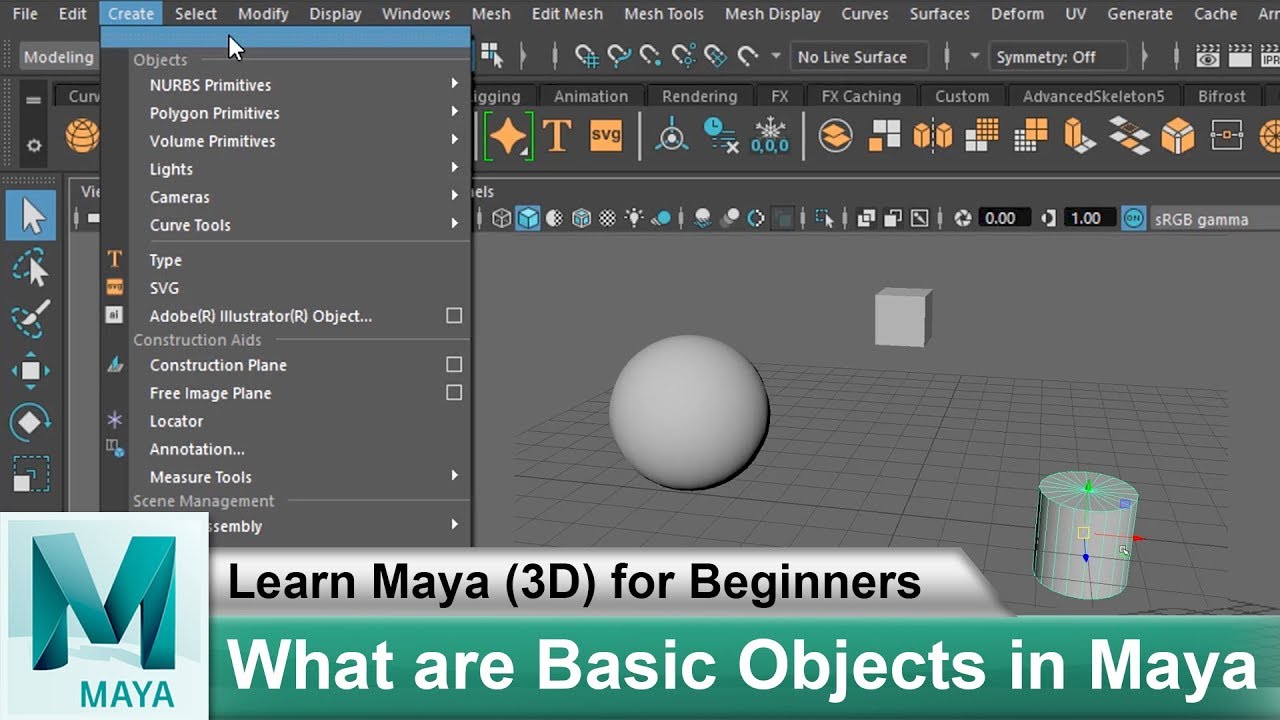Activate the Lasso Select tool

[31, 268]
